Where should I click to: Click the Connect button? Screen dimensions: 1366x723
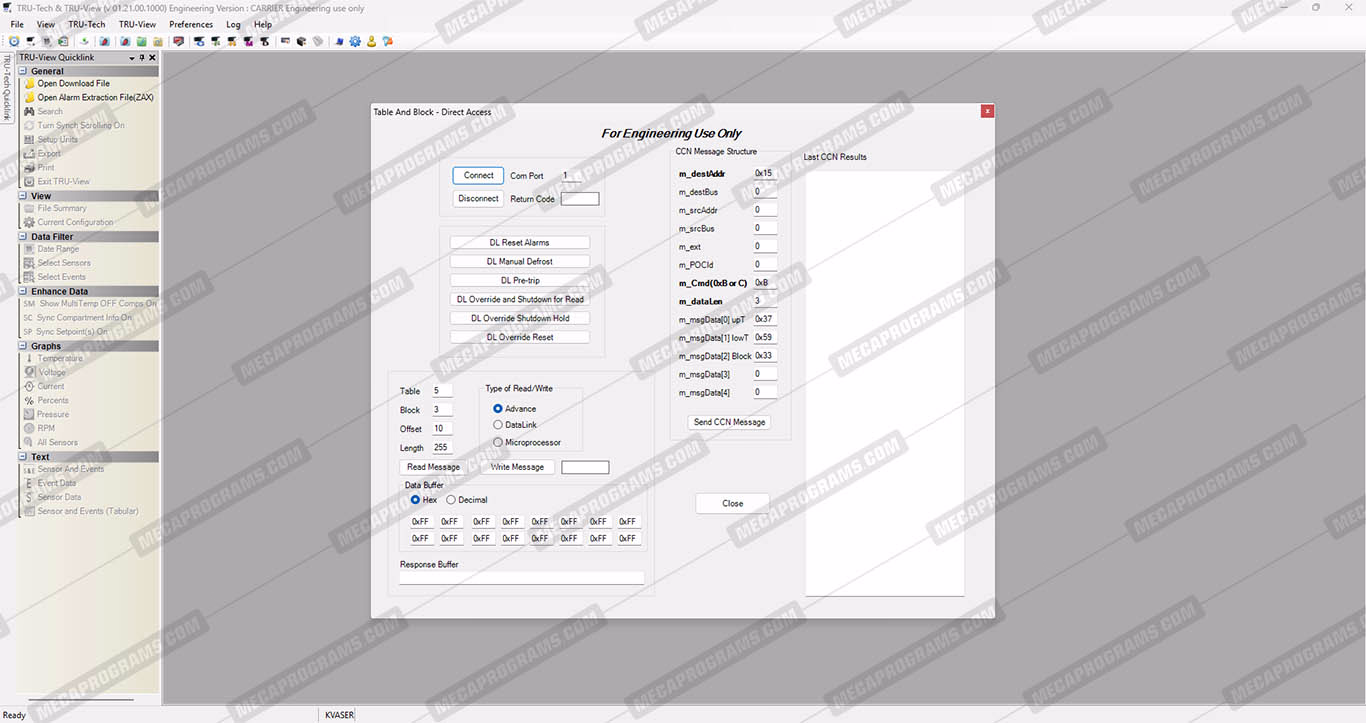(x=478, y=175)
